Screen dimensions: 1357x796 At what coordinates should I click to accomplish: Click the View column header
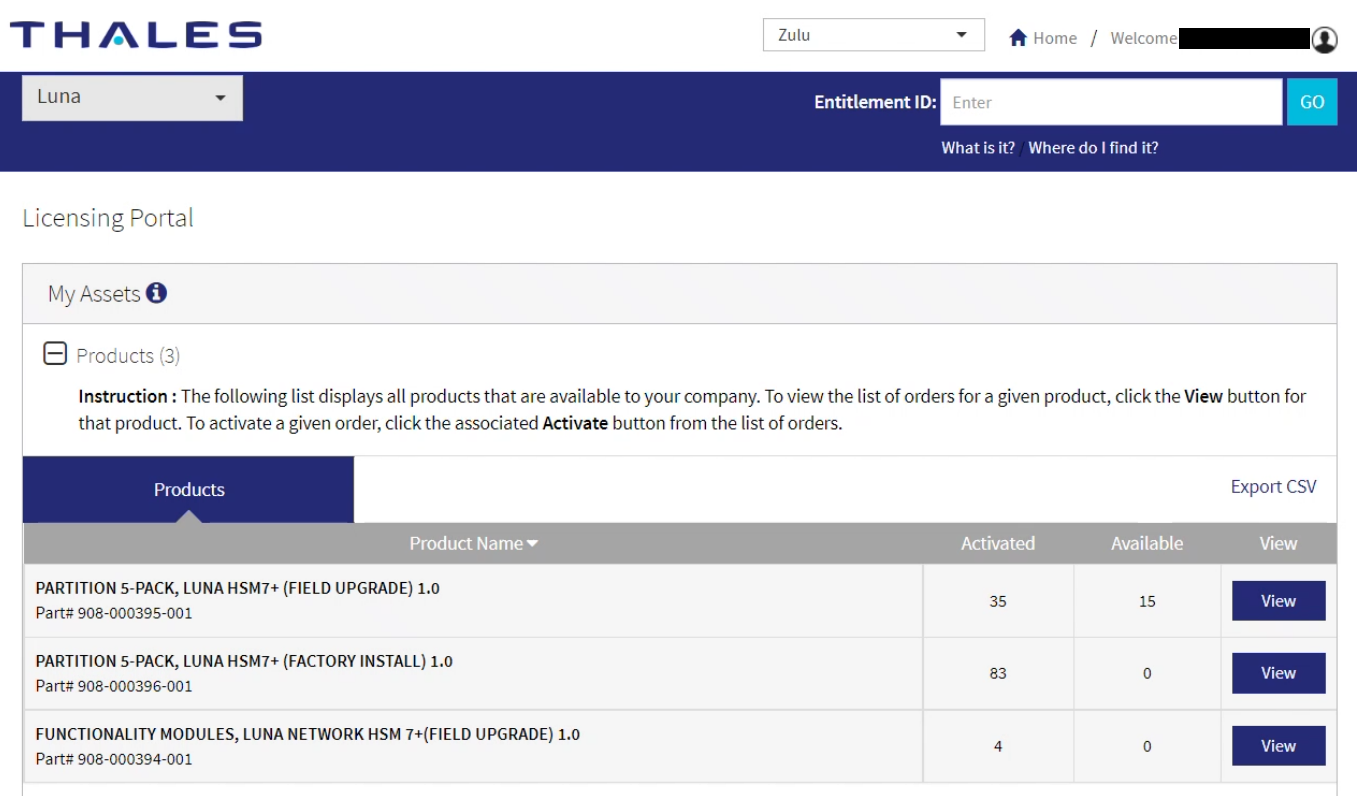1278,543
